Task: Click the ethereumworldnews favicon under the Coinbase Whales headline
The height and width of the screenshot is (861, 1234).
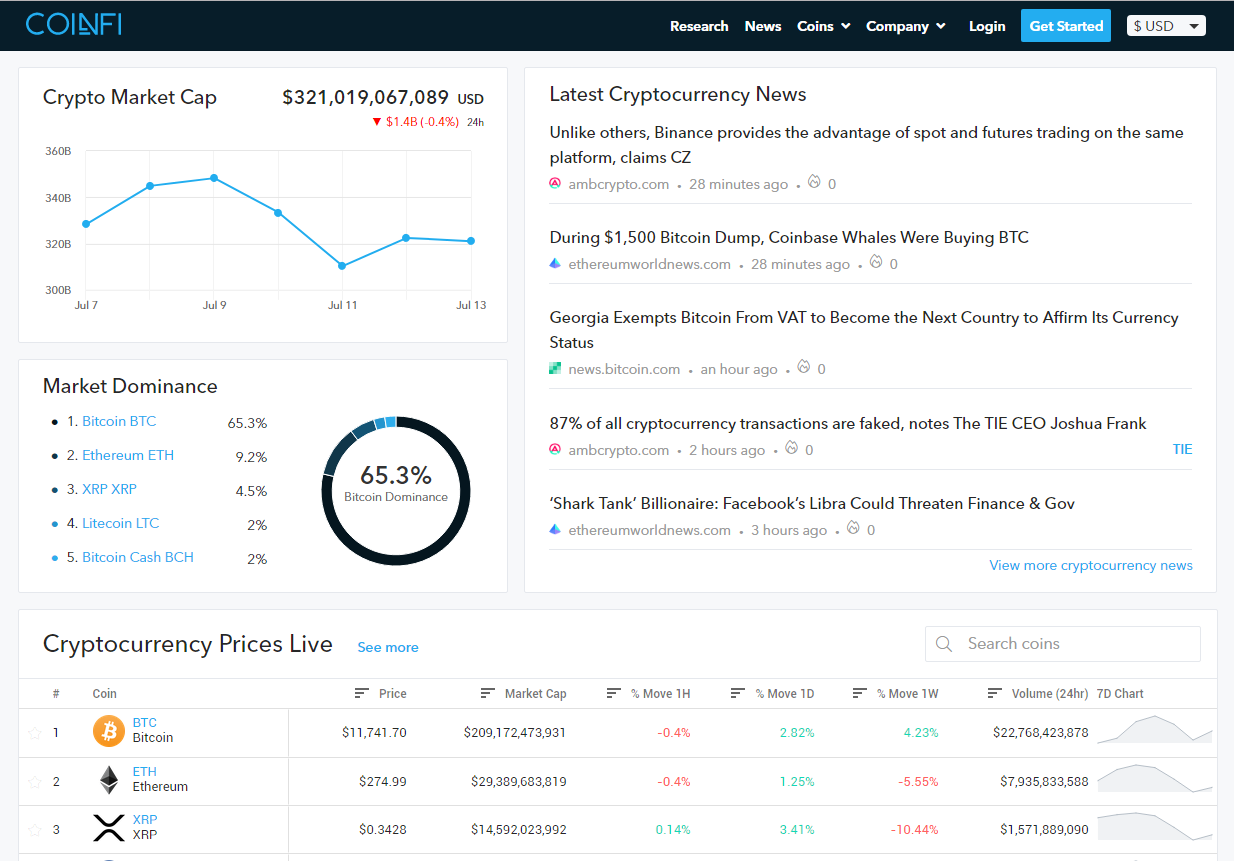Action: tap(556, 264)
